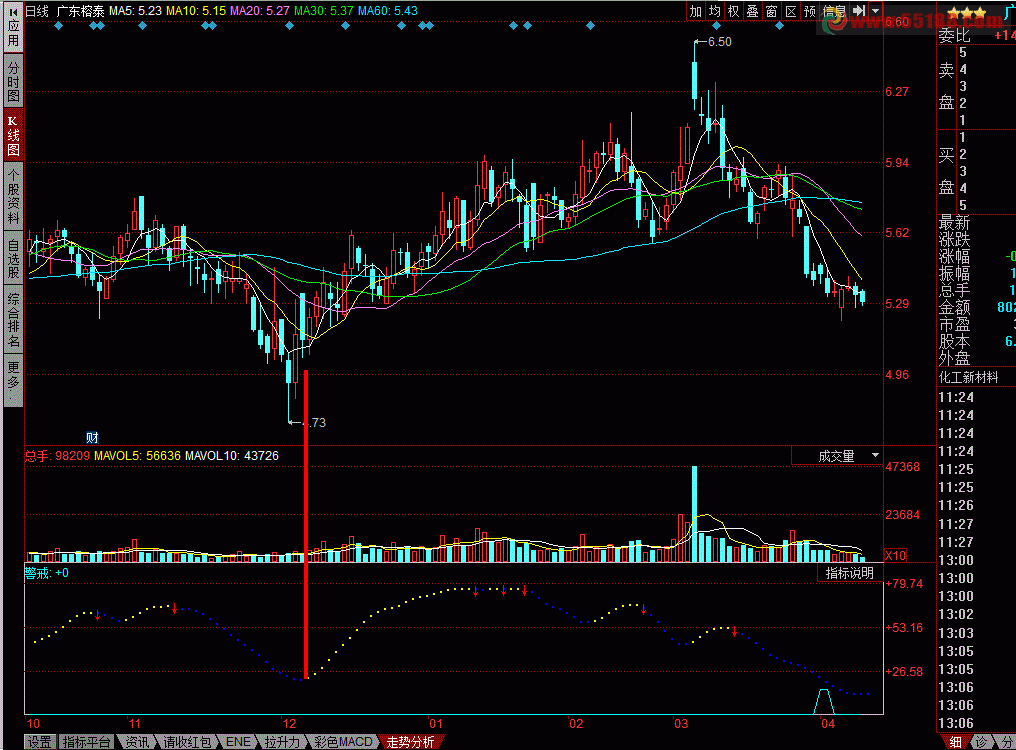This screenshot has width=1016, height=750.
Task: Click the 诊 diagnosis tab at bottom right
Action: click(982, 742)
